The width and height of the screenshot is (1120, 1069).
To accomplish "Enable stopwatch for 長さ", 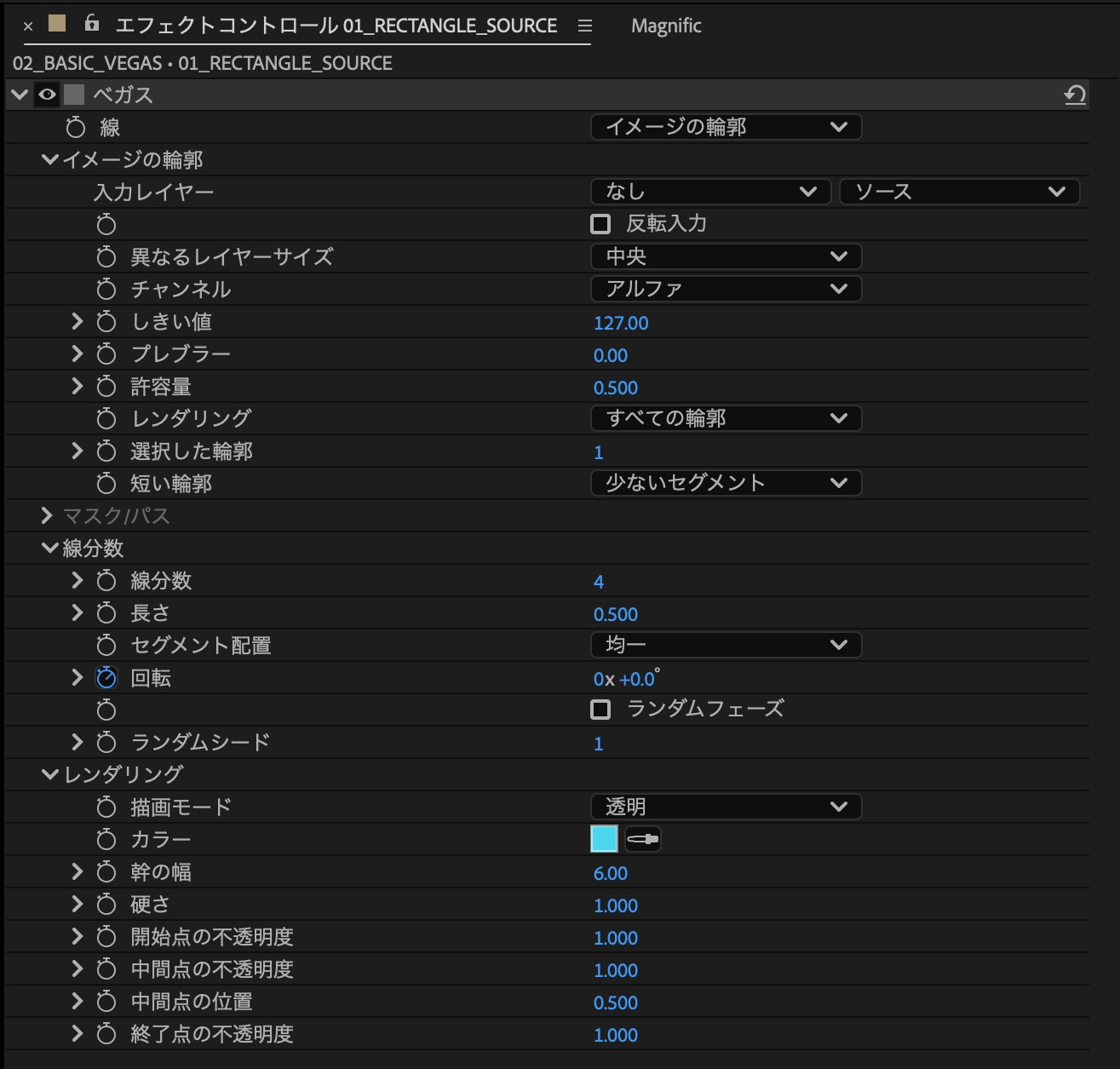I will [106, 613].
